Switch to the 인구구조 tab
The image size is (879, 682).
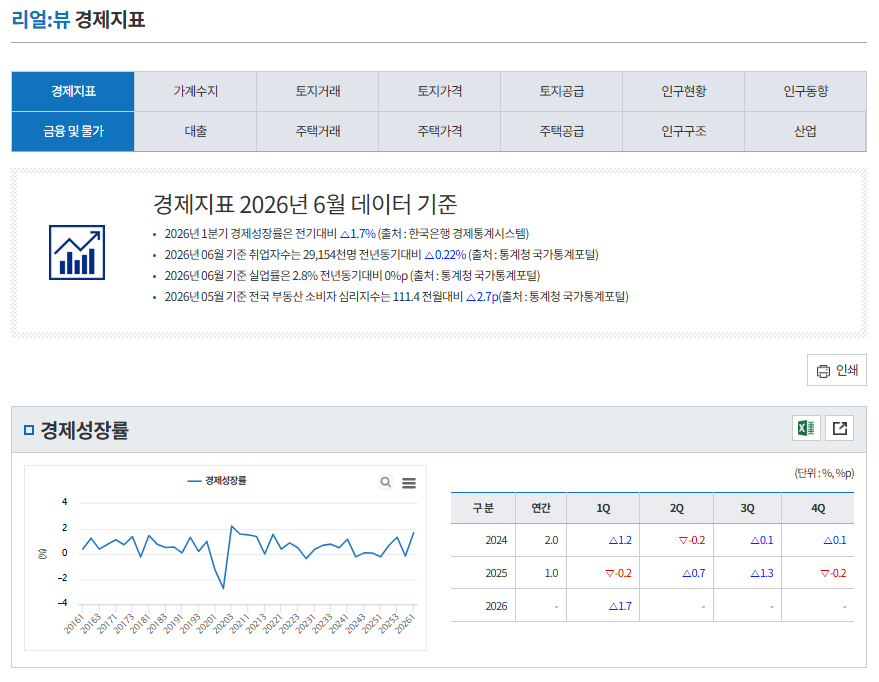click(x=683, y=131)
